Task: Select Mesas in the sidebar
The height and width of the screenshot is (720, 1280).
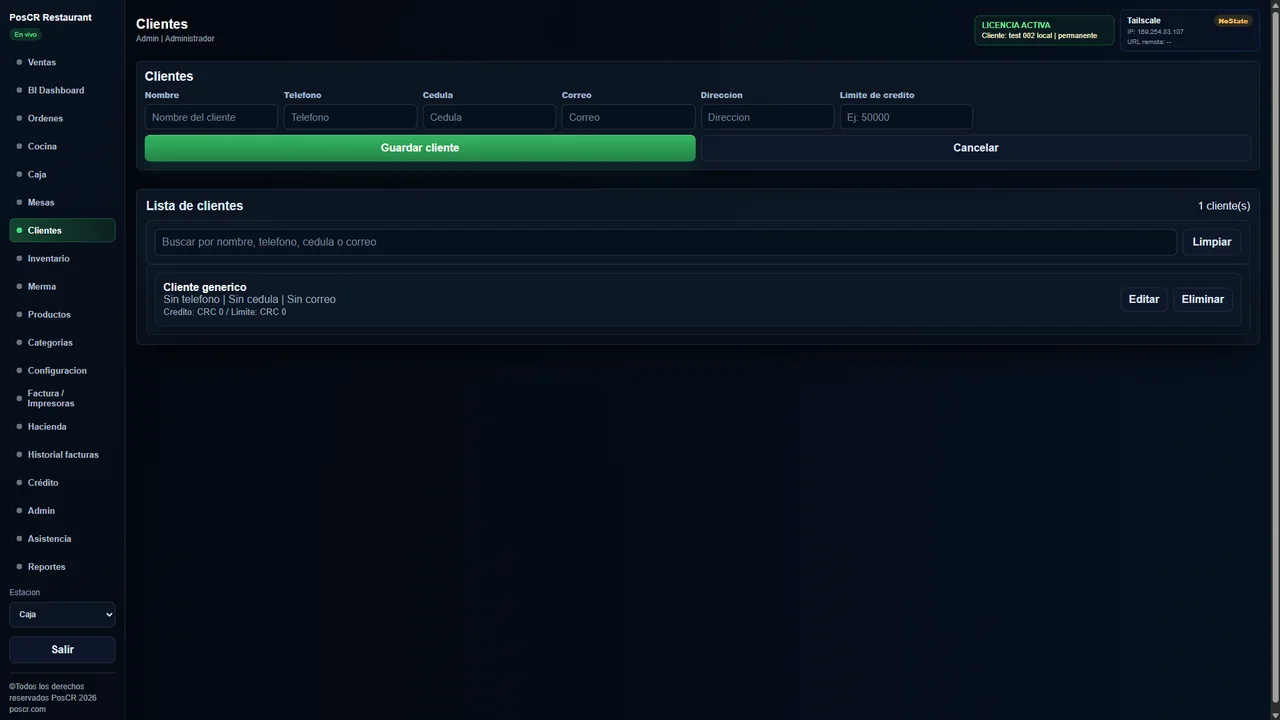Action: click(x=62, y=202)
